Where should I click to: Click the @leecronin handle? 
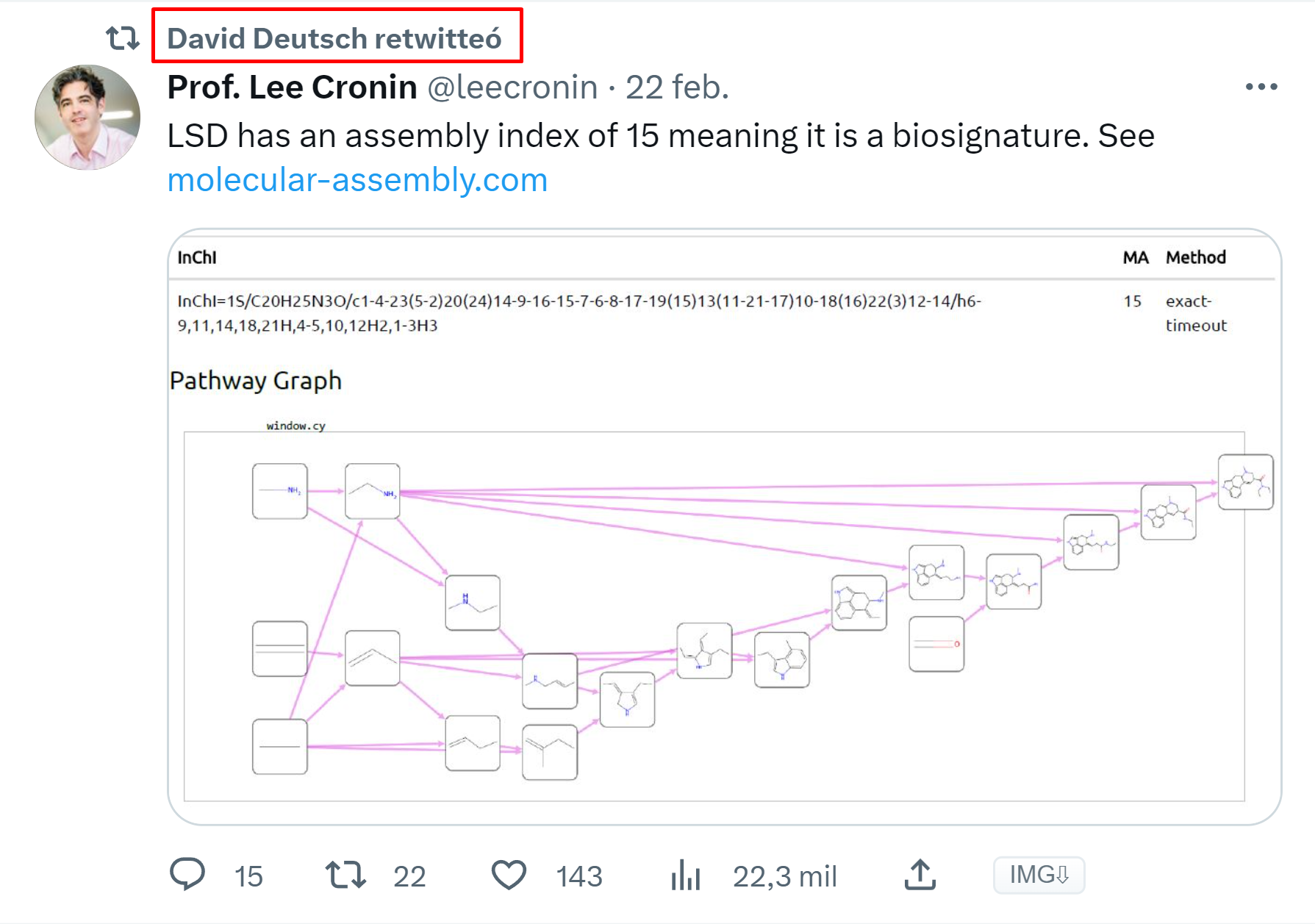(512, 87)
